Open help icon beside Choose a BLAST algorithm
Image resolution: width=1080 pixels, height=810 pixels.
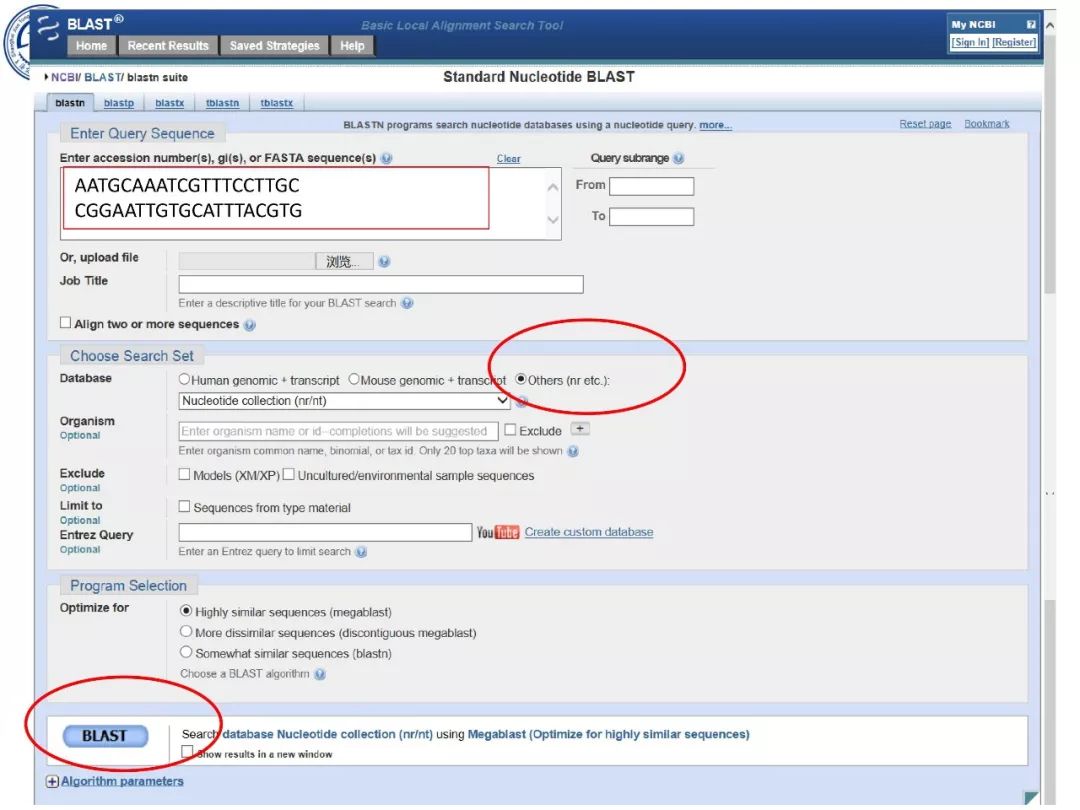point(320,674)
